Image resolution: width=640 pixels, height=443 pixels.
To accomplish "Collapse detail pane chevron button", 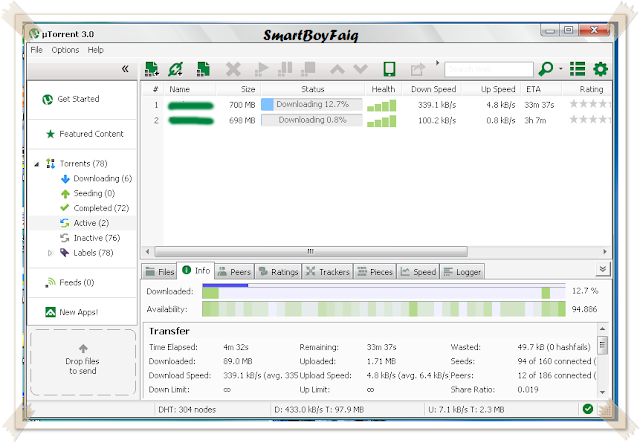I will coord(602,269).
